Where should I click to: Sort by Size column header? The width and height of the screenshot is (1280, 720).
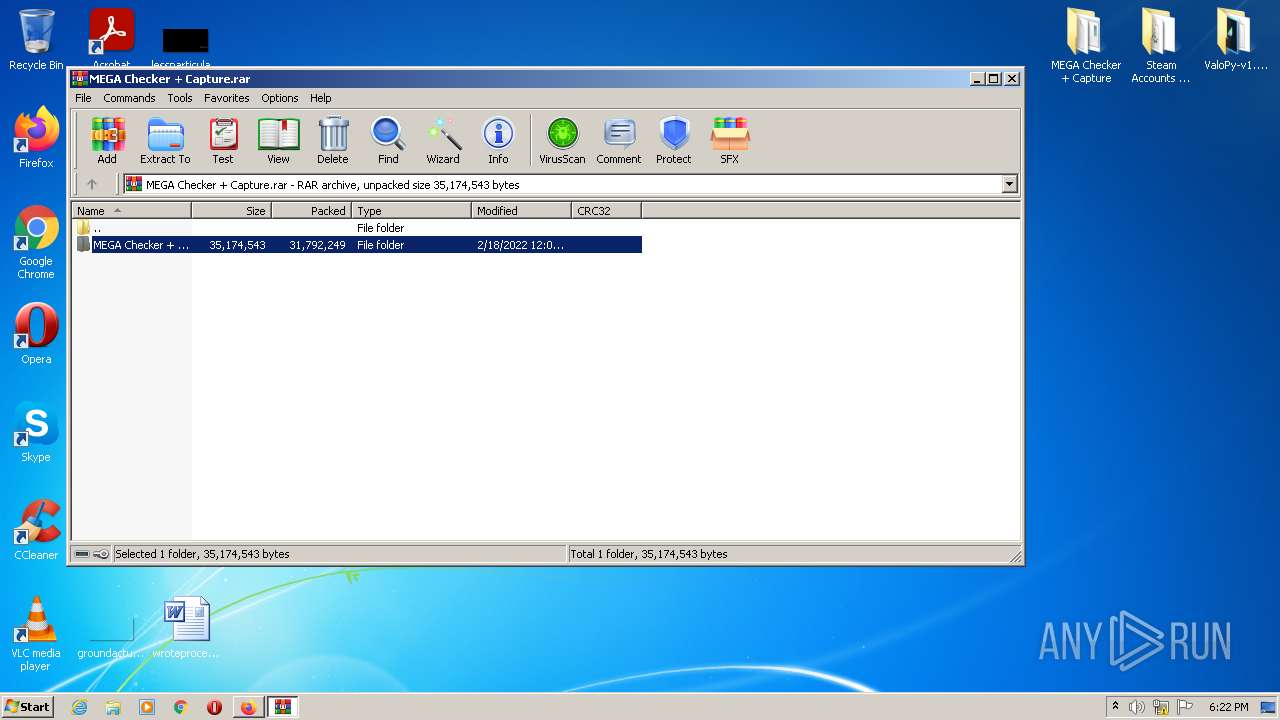click(231, 211)
